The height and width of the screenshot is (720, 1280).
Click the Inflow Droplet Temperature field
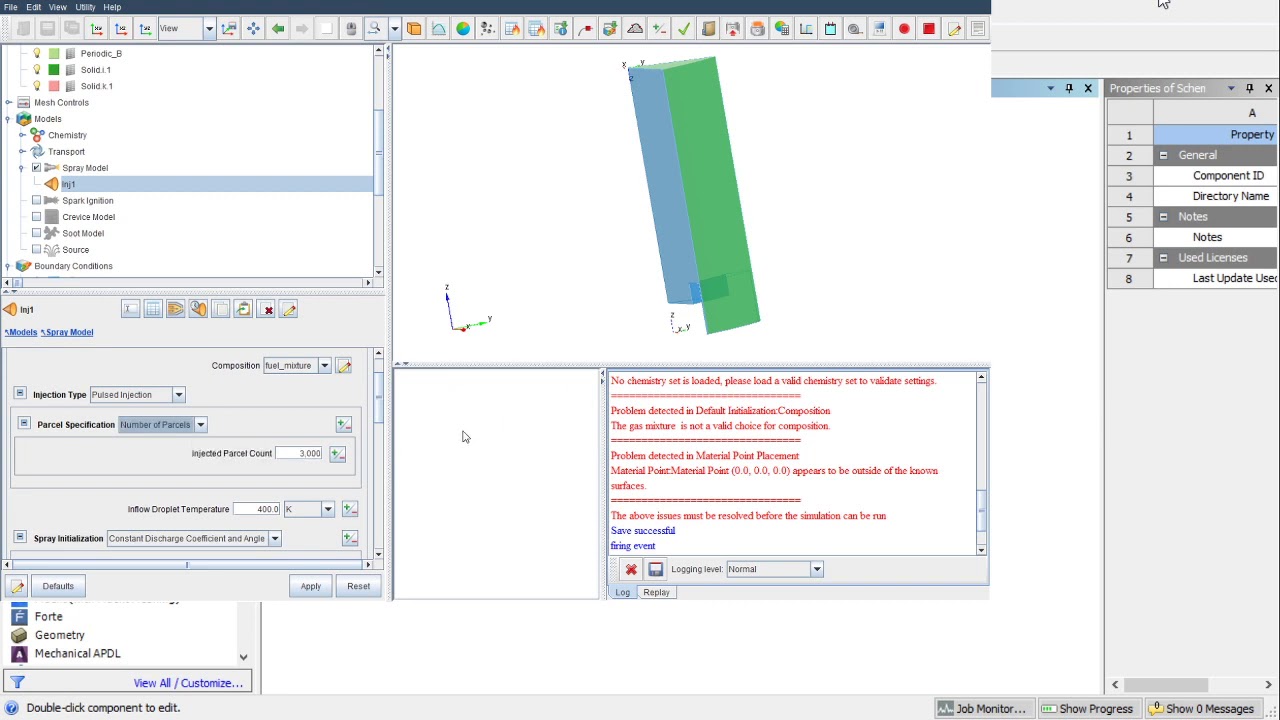tap(257, 510)
